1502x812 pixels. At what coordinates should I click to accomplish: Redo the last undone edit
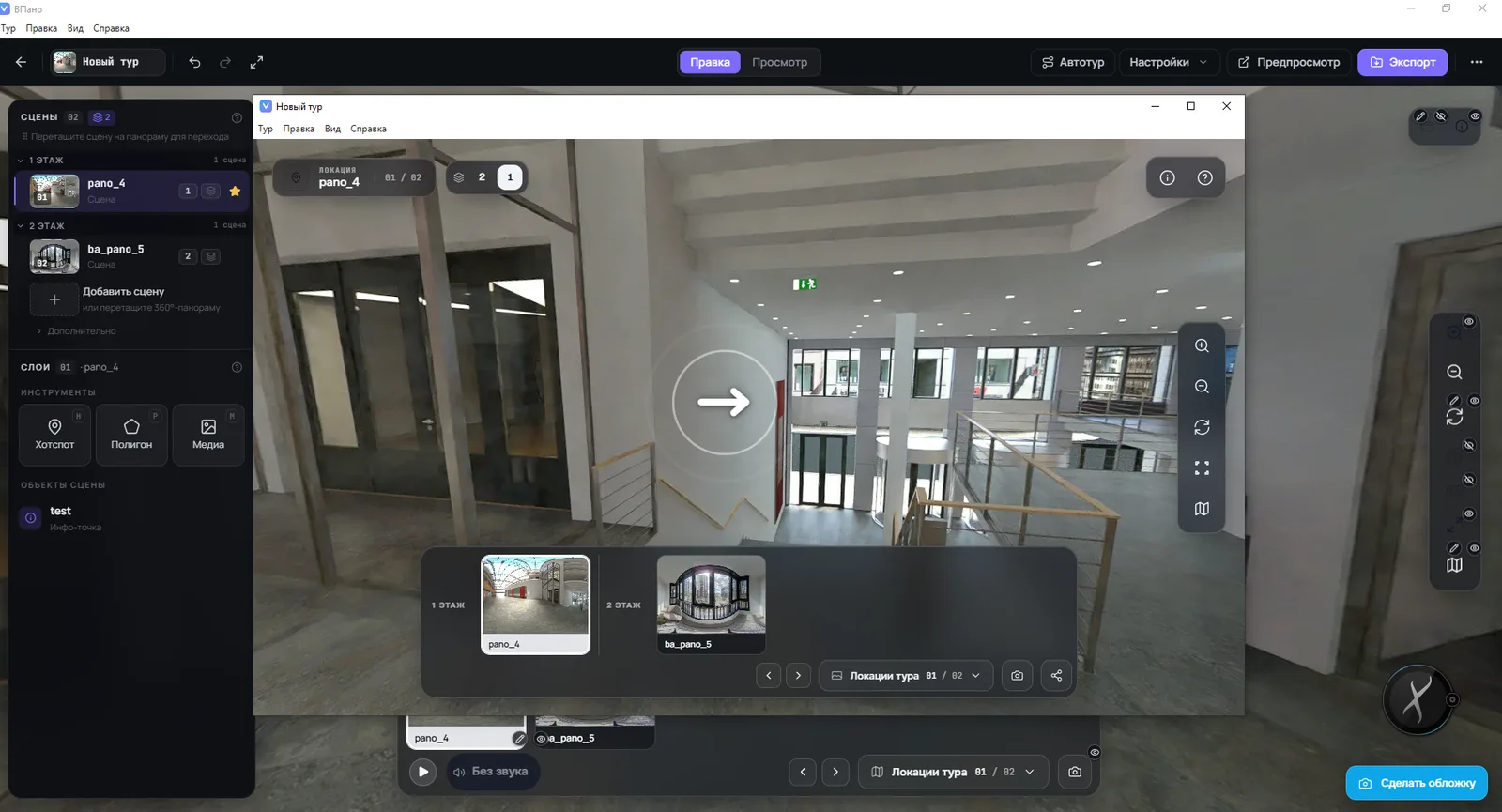(225, 62)
